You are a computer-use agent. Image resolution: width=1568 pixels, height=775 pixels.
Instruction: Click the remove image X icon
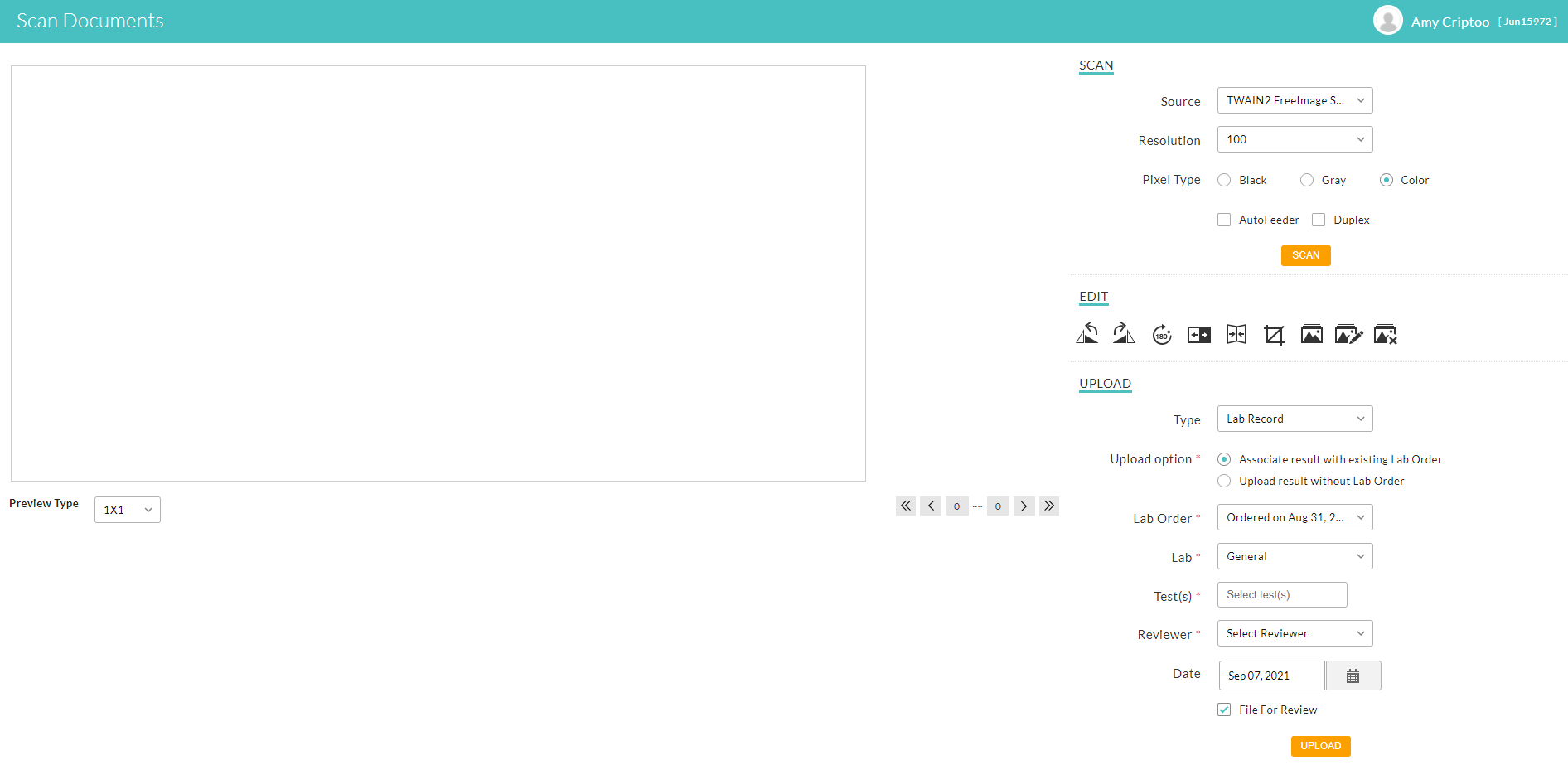[1386, 335]
